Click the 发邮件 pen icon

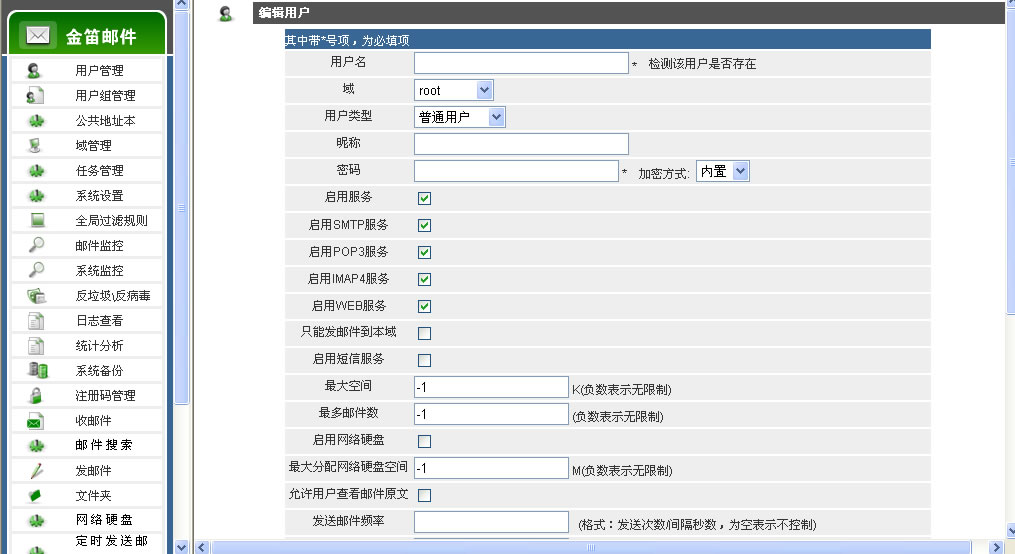tap(36, 470)
